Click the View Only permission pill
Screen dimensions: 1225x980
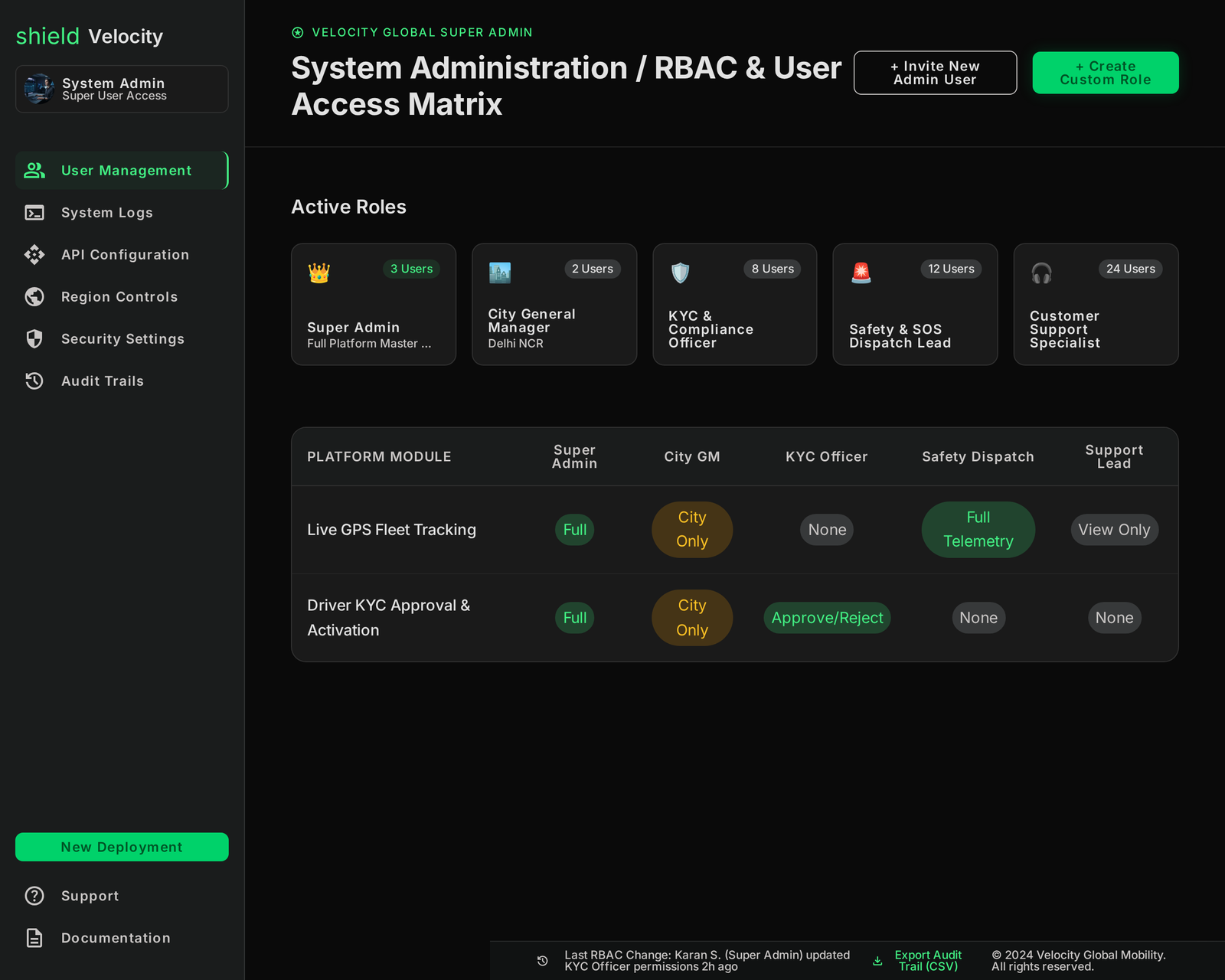1114,530
